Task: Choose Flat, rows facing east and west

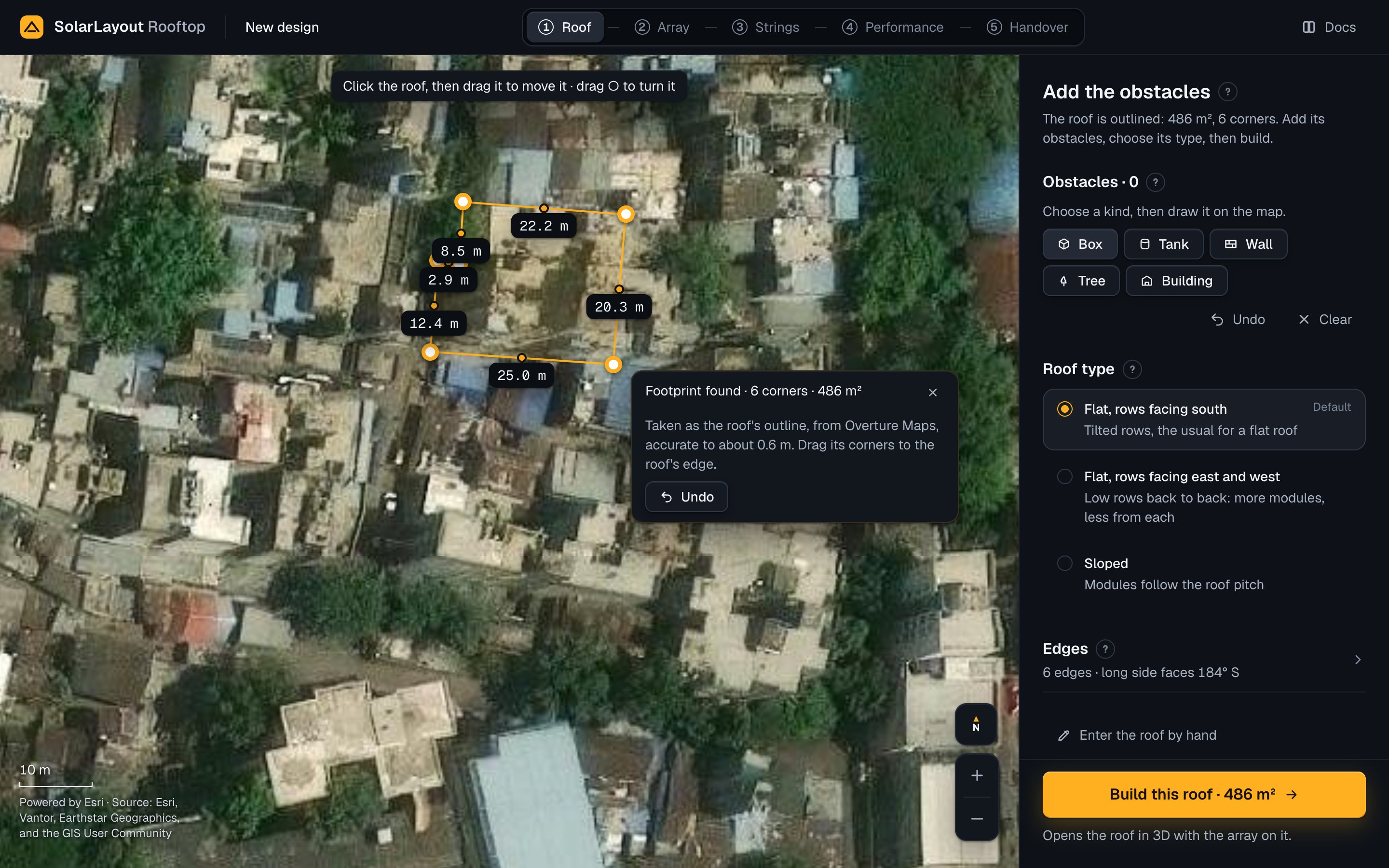Action: point(1204,497)
